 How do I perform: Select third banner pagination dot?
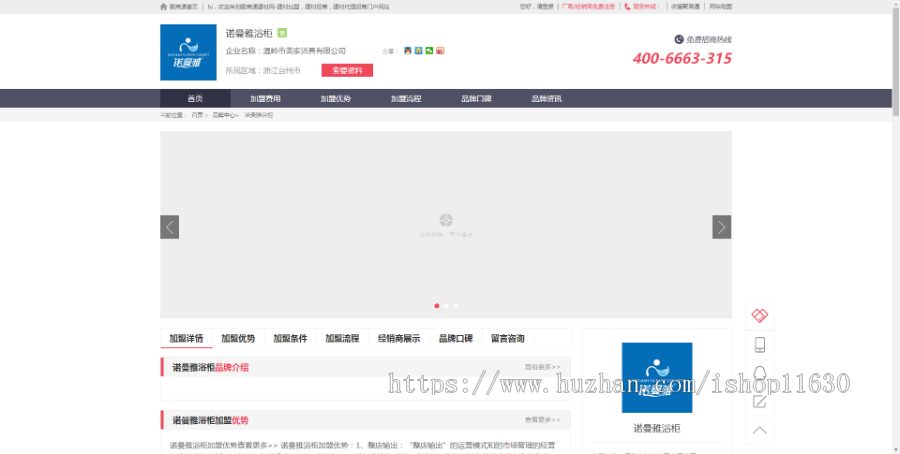click(455, 306)
